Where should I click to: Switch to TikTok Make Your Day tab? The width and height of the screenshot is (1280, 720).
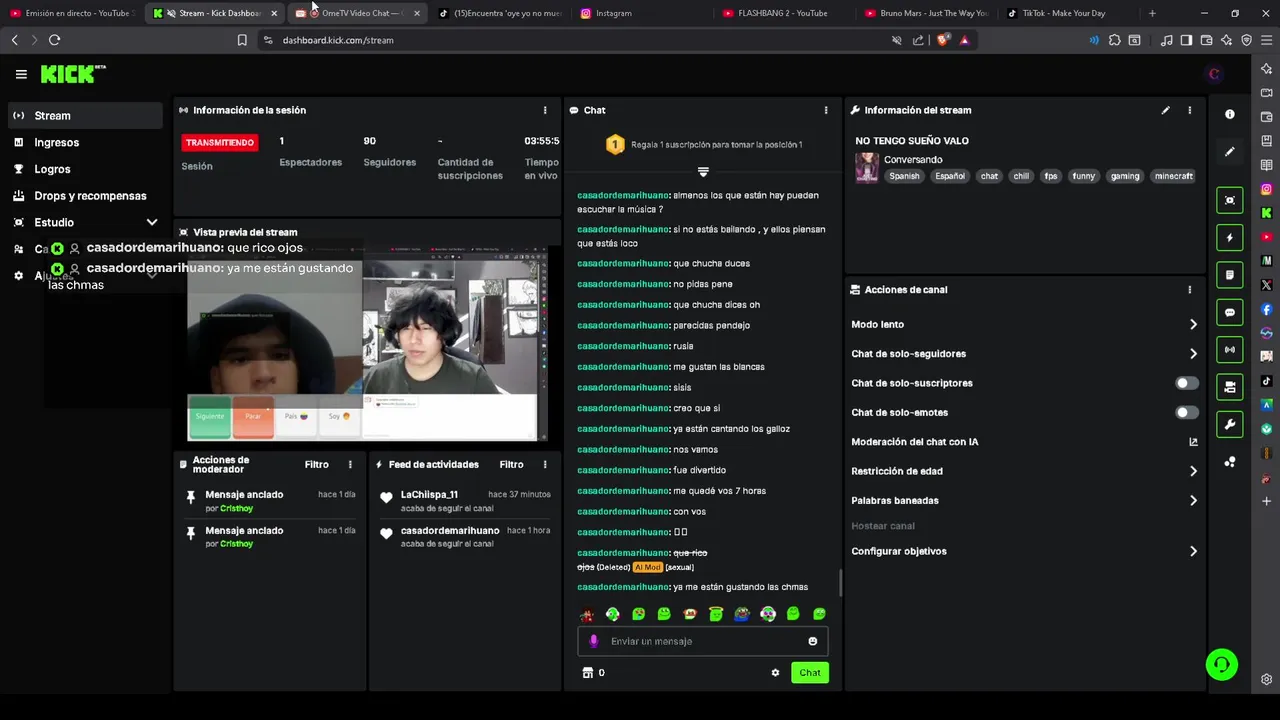pos(1065,13)
